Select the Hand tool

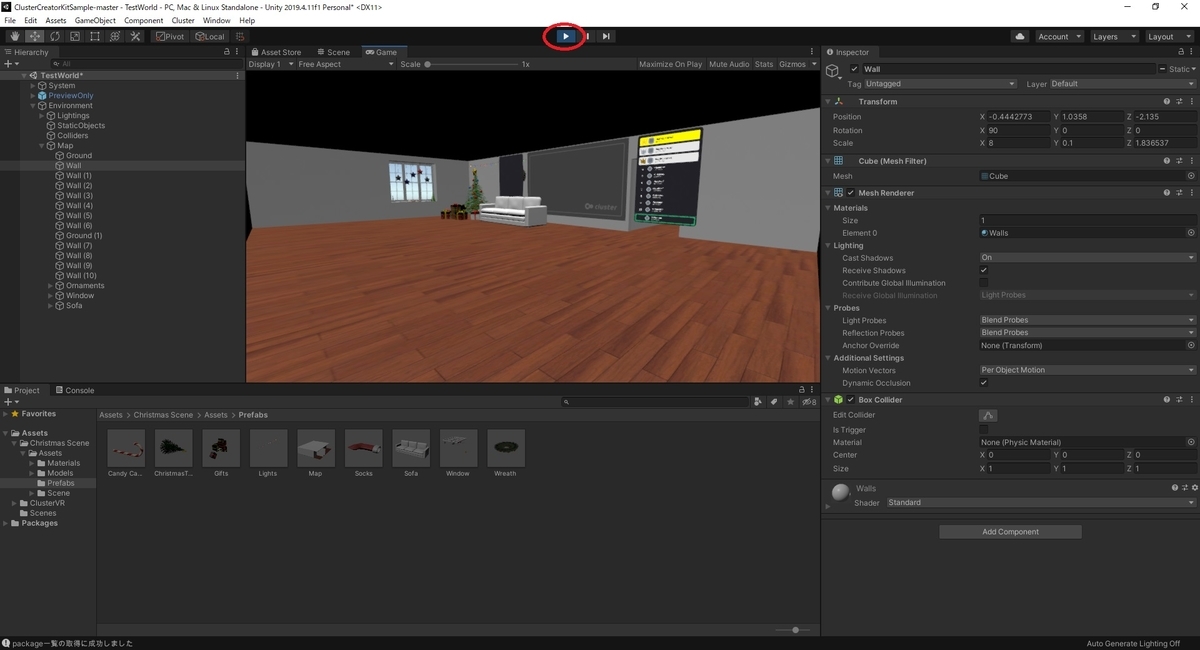click(x=15, y=36)
